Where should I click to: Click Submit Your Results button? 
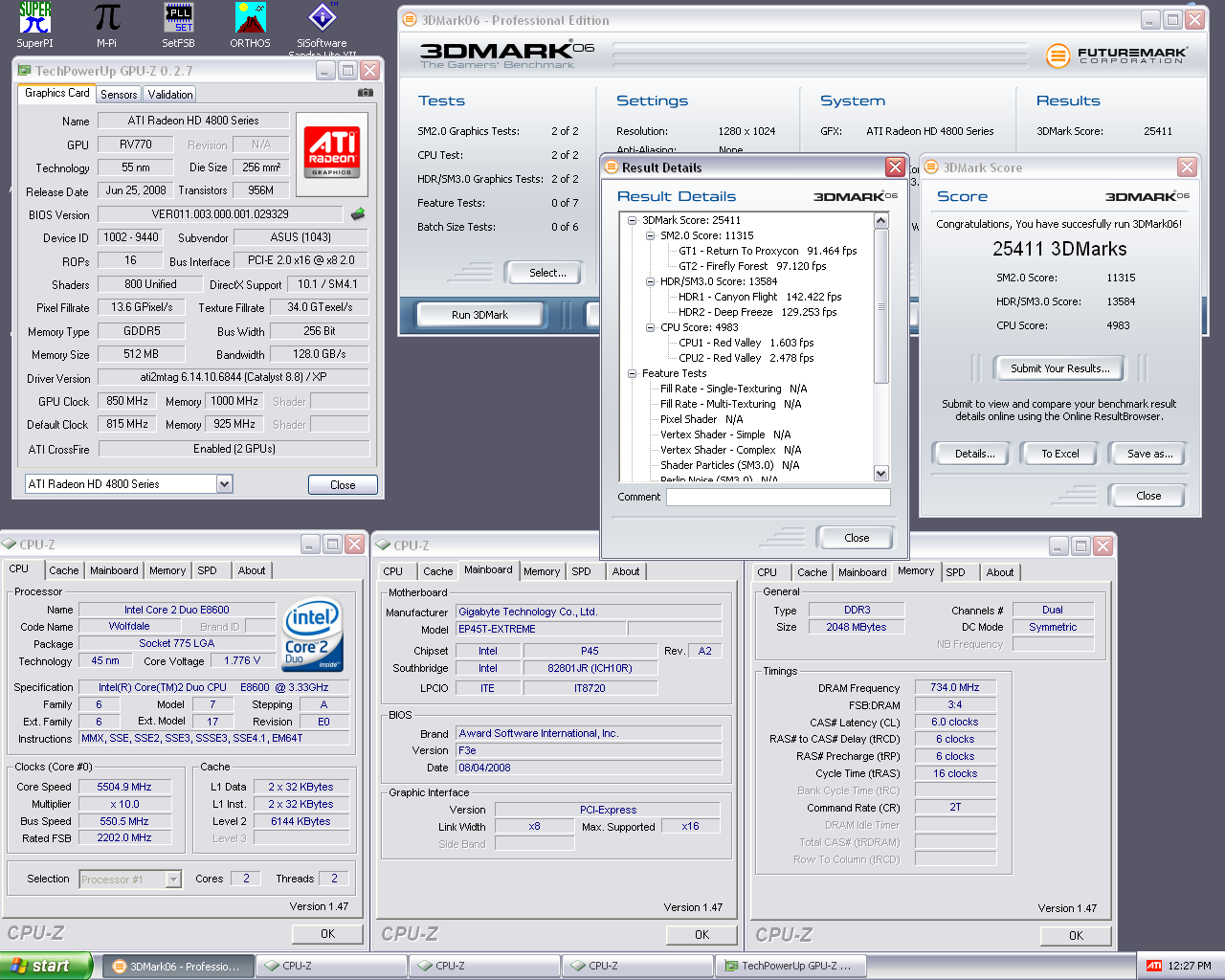click(x=1059, y=368)
